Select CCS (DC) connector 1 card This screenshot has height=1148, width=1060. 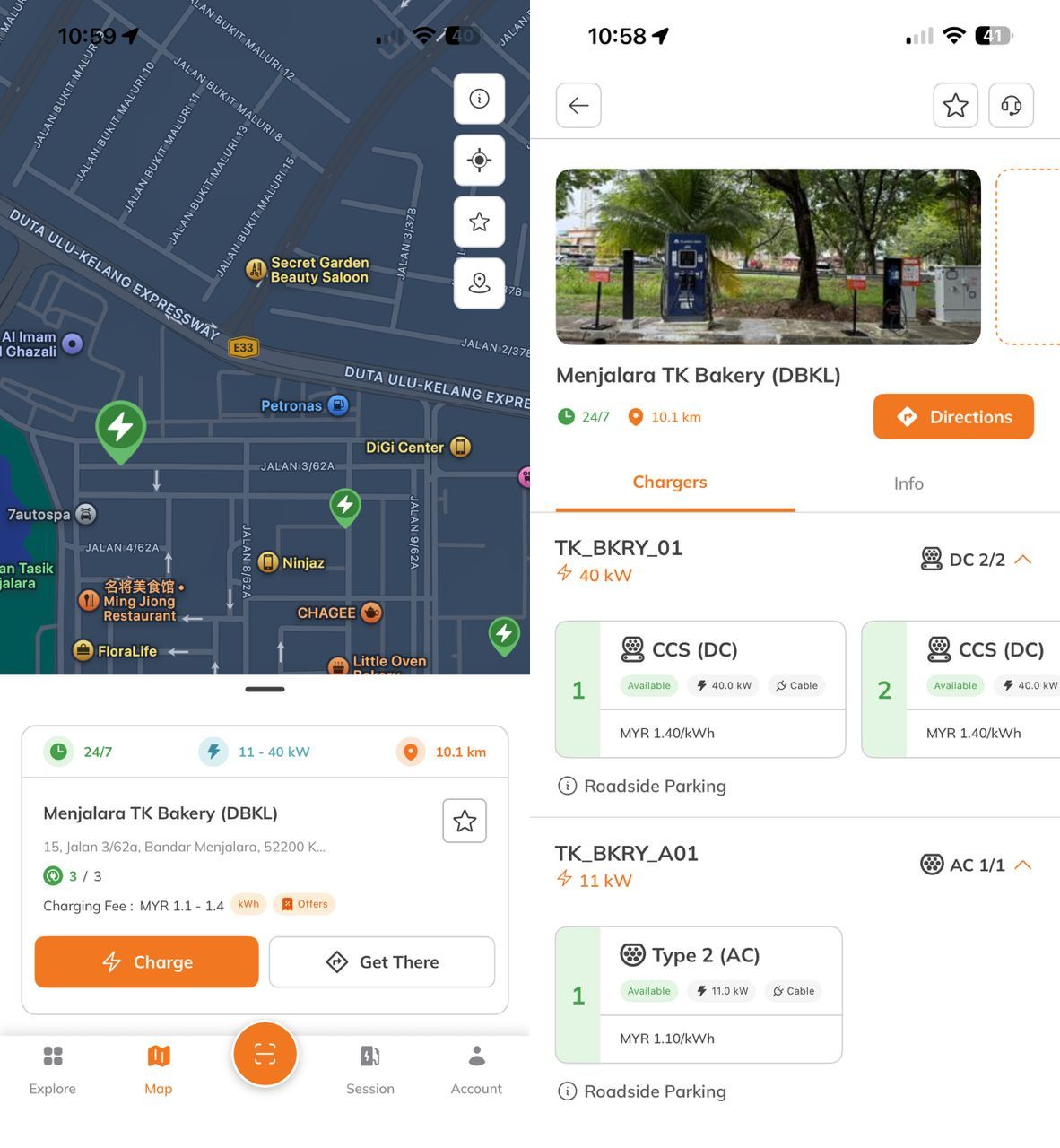(700, 689)
